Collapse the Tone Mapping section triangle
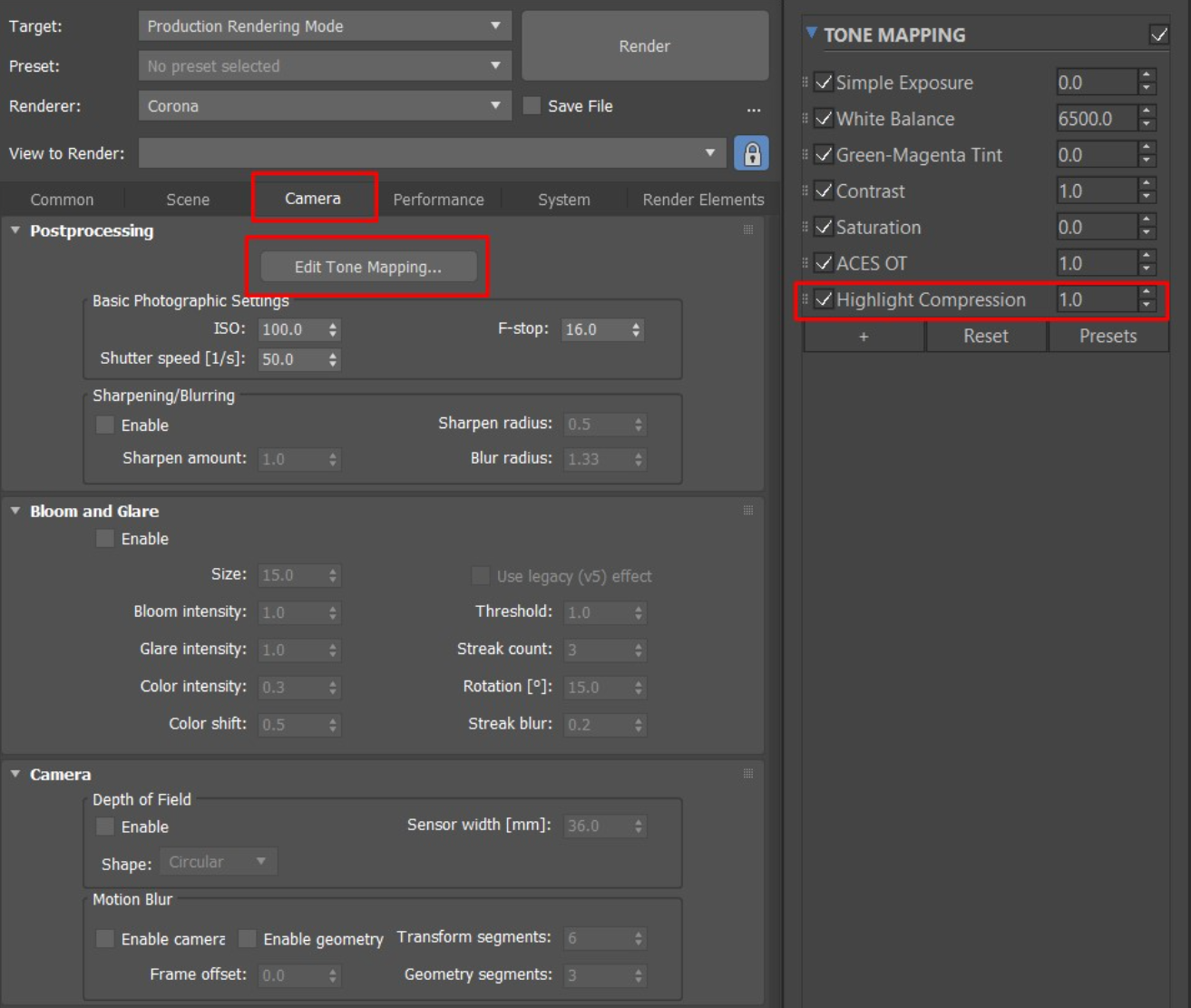This screenshot has width=1191, height=1008. pos(811,34)
